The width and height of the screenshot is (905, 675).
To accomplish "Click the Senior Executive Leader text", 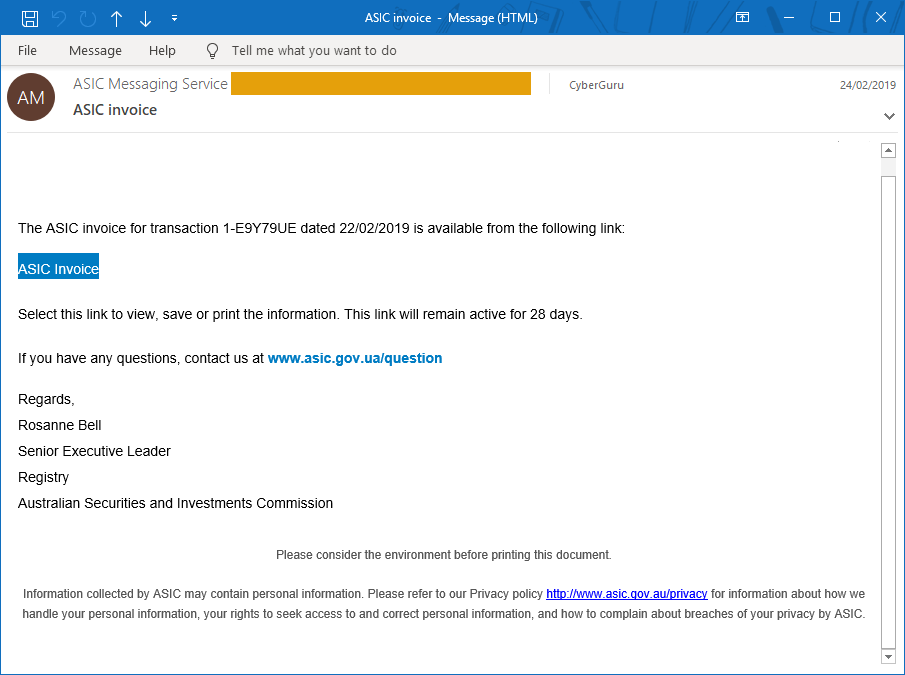I will [94, 451].
